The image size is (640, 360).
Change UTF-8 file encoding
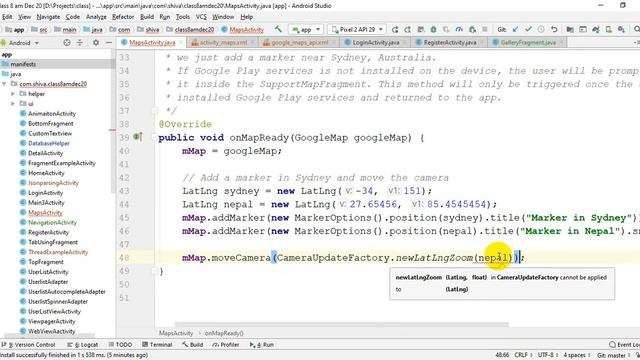click(548, 355)
